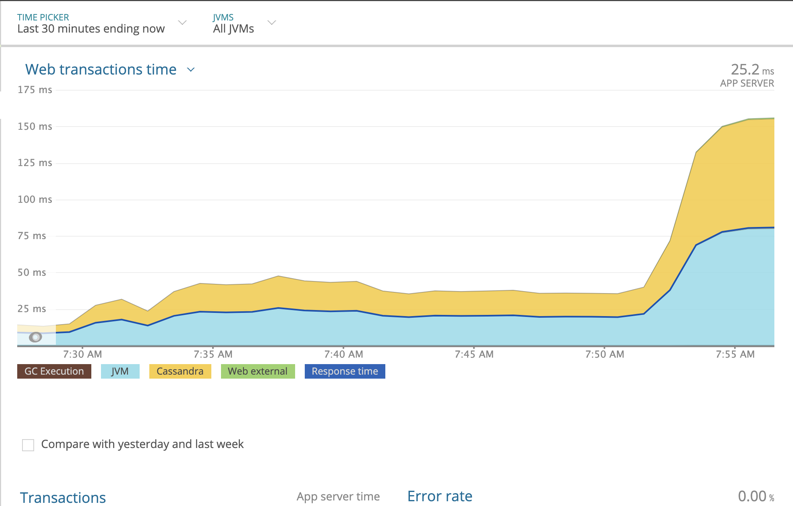Toggle JVM legend series

[x=120, y=372]
